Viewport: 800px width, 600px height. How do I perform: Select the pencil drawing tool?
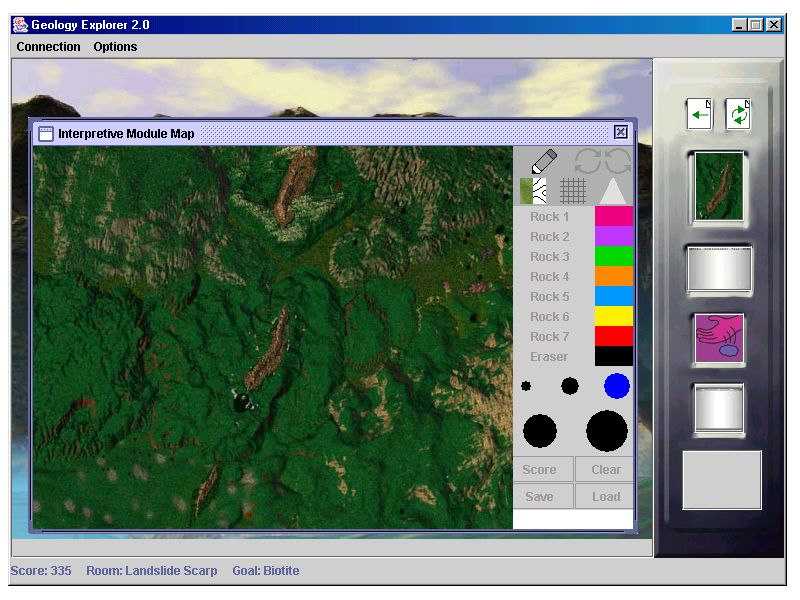pyautogui.click(x=544, y=161)
